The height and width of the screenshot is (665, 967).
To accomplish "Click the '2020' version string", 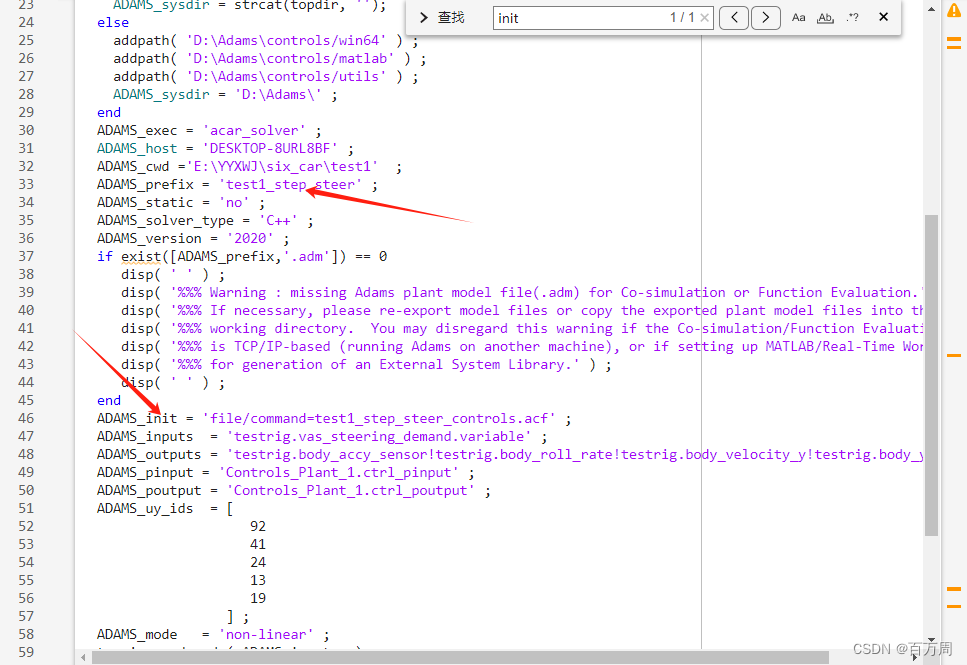I will [x=250, y=238].
